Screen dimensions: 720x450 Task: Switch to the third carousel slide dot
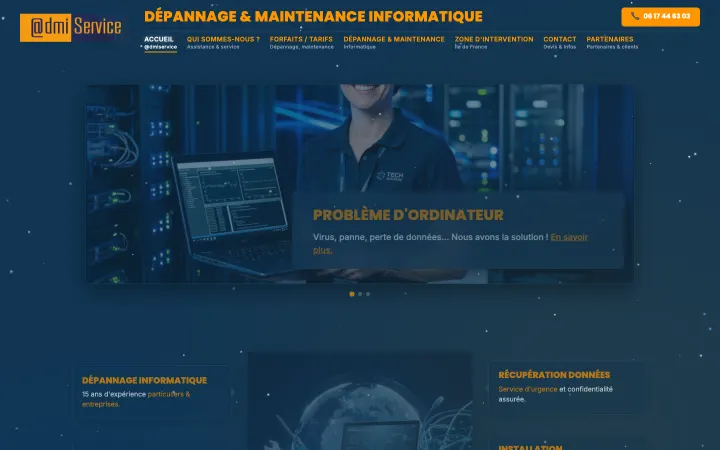(x=368, y=294)
